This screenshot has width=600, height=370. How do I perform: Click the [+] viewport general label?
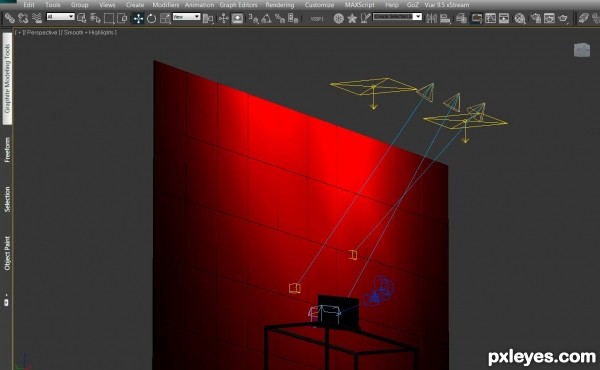click(19, 33)
